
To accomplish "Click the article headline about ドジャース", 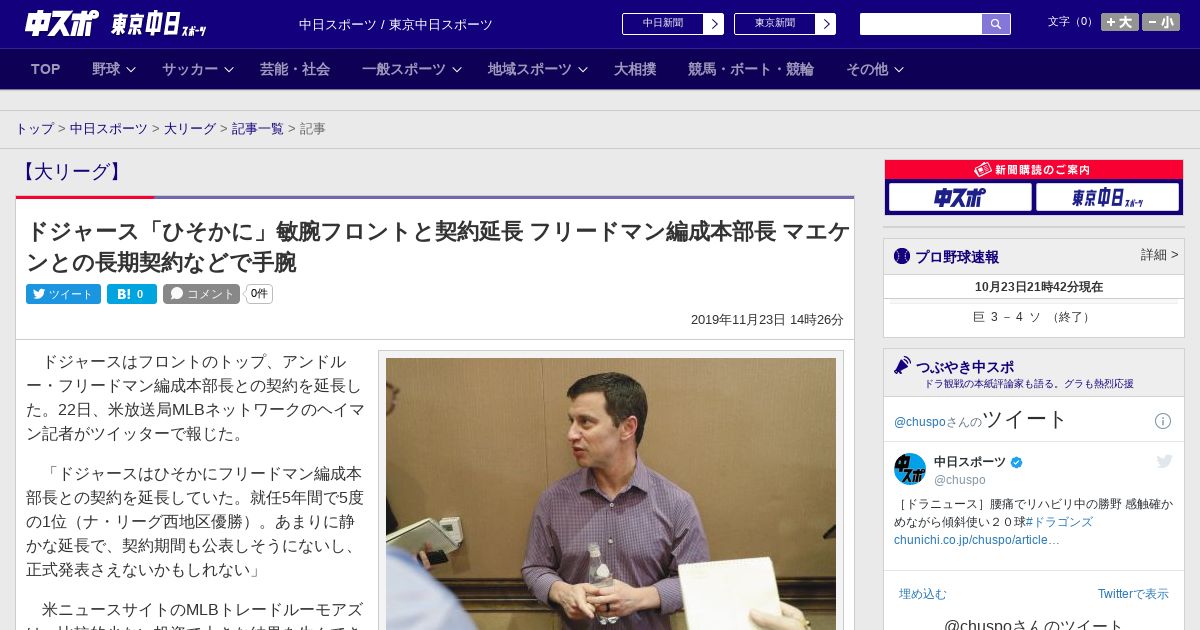I will click(x=437, y=247).
